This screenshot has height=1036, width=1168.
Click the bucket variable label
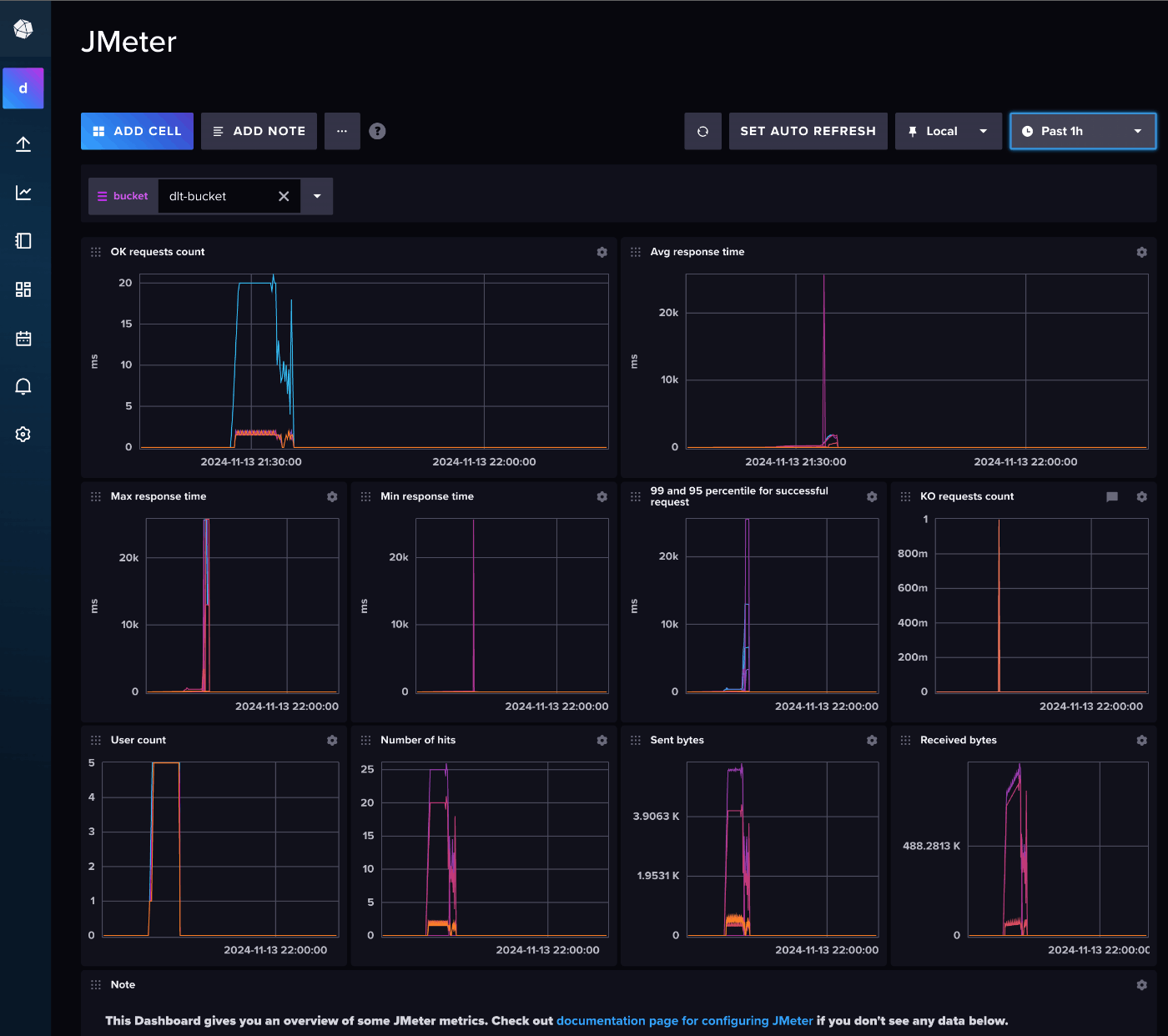pyautogui.click(x=123, y=196)
